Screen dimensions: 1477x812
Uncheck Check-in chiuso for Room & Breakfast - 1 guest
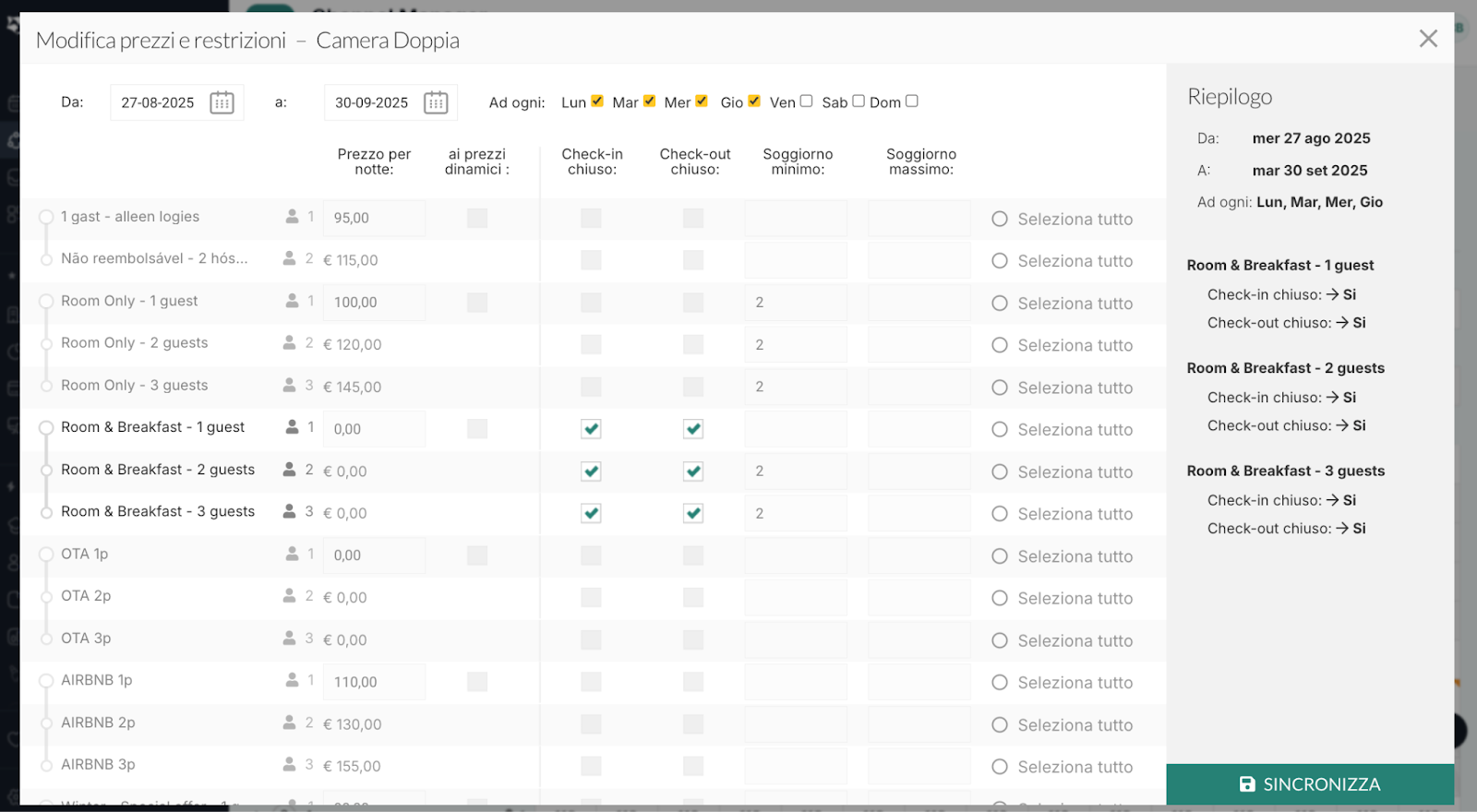click(592, 428)
